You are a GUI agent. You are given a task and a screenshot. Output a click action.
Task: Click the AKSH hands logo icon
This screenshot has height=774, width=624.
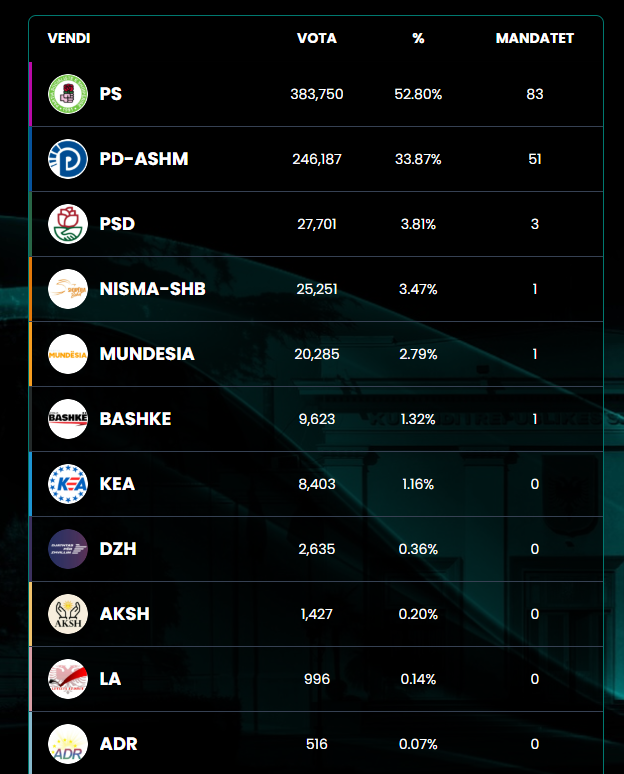[68, 614]
